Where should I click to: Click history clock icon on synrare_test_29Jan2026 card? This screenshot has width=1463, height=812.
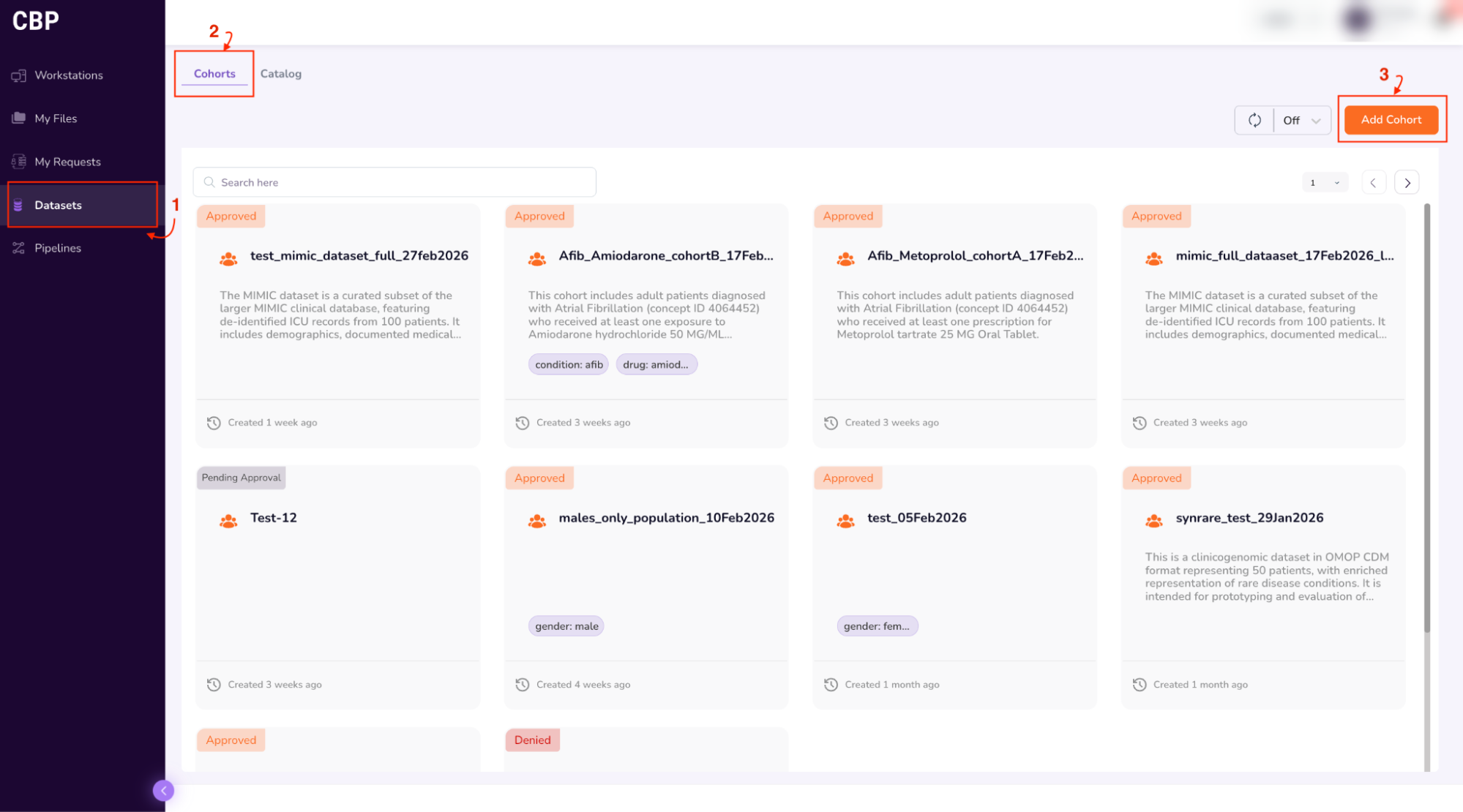pyautogui.click(x=1140, y=685)
